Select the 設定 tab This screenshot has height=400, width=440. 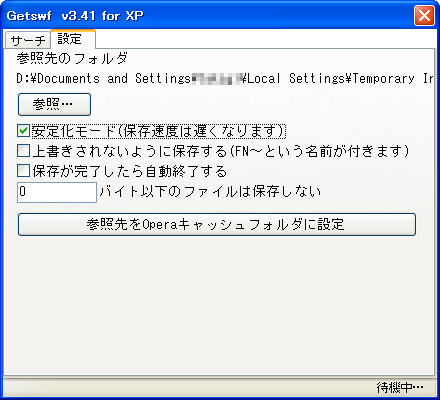coord(73,39)
